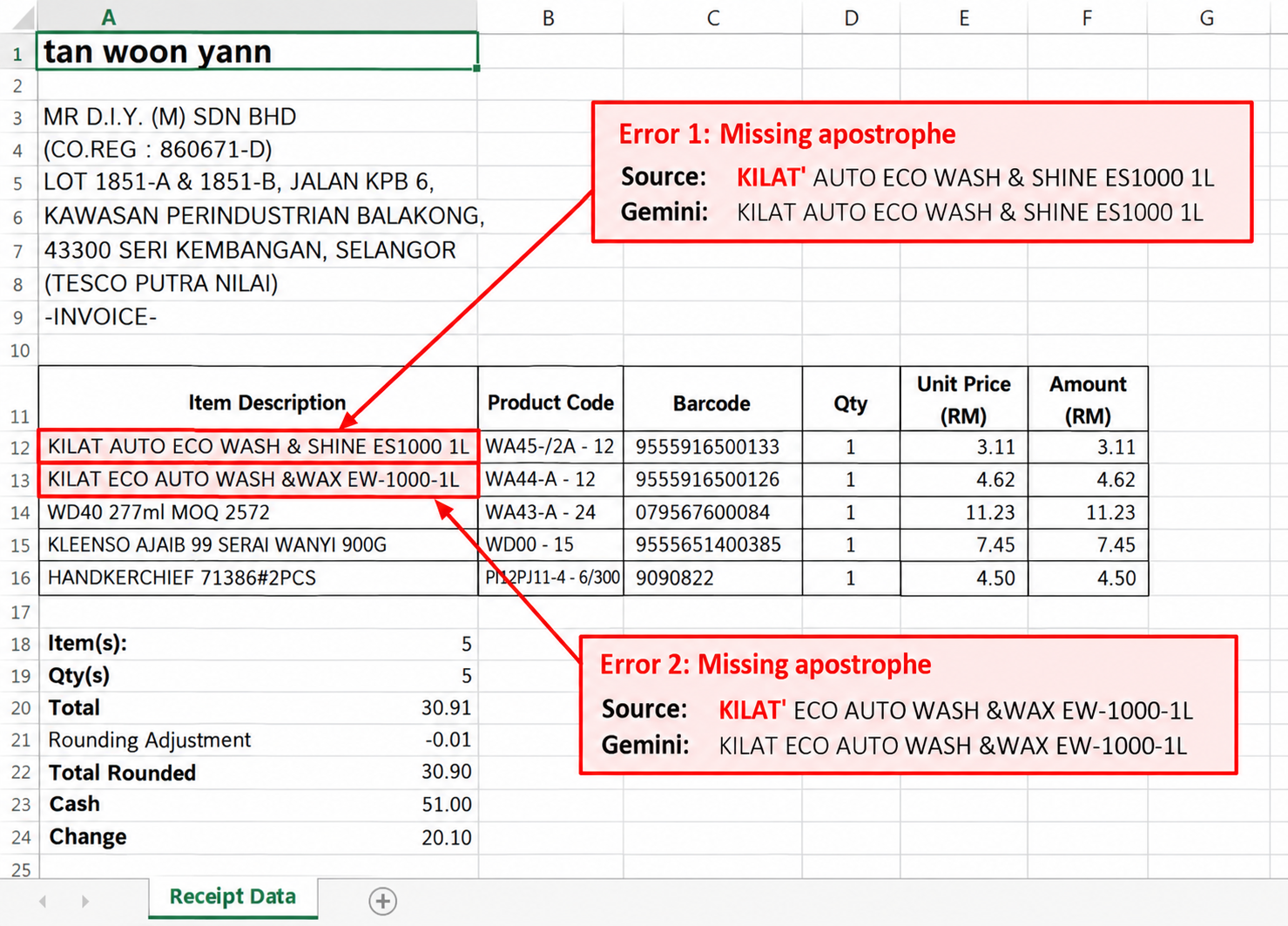Select rounding value '-0.01'
This screenshot has height=926, width=1288.
[x=448, y=740]
